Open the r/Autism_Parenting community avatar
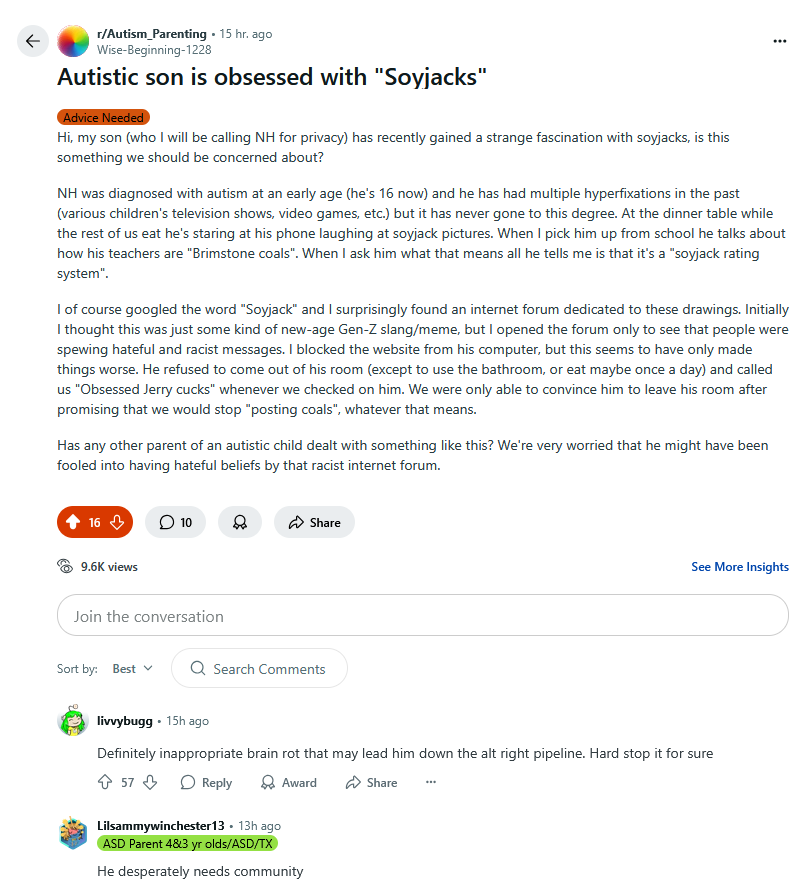This screenshot has width=807, height=879. coord(73,41)
